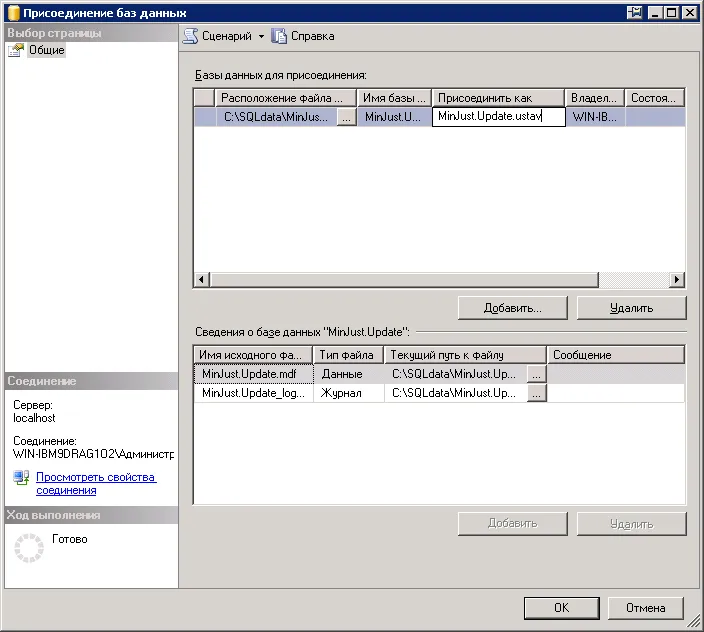
Task: Select data file path C:\SQLdata\MinJust.Up...
Action: pyautogui.click(x=455, y=374)
